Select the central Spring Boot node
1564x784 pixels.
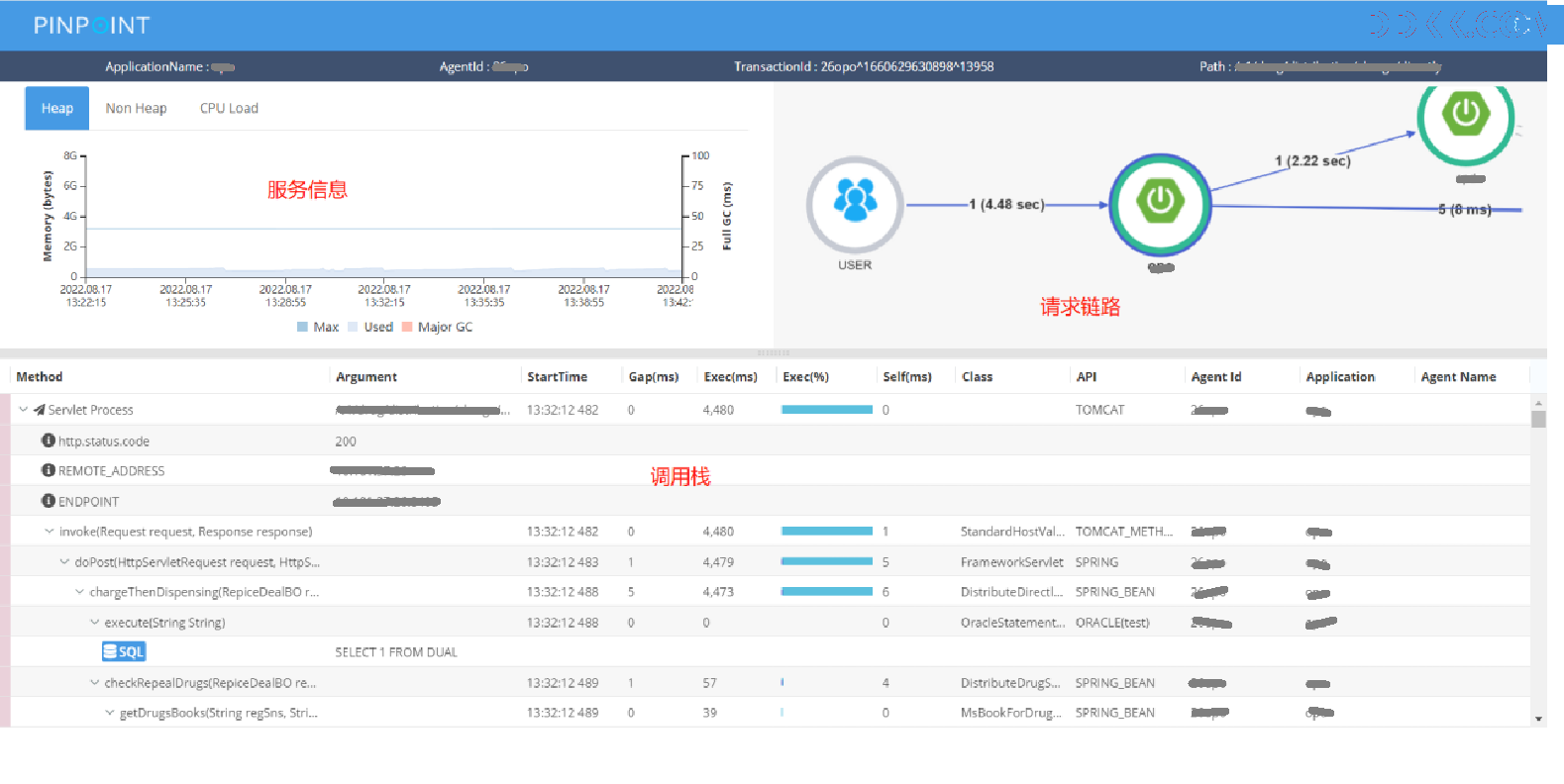[1160, 205]
